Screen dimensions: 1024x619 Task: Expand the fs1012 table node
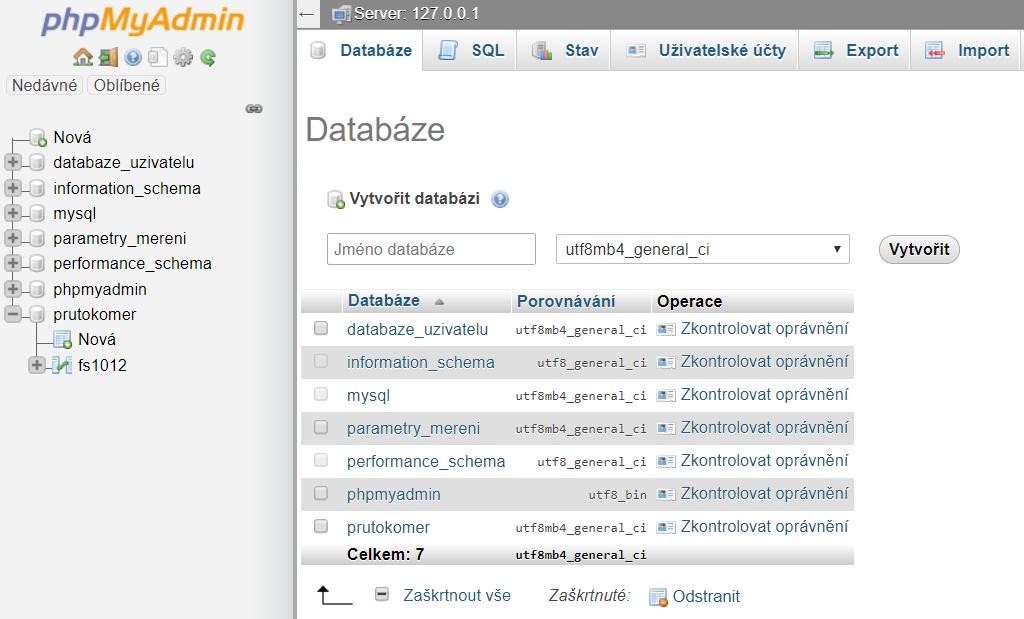coord(37,365)
